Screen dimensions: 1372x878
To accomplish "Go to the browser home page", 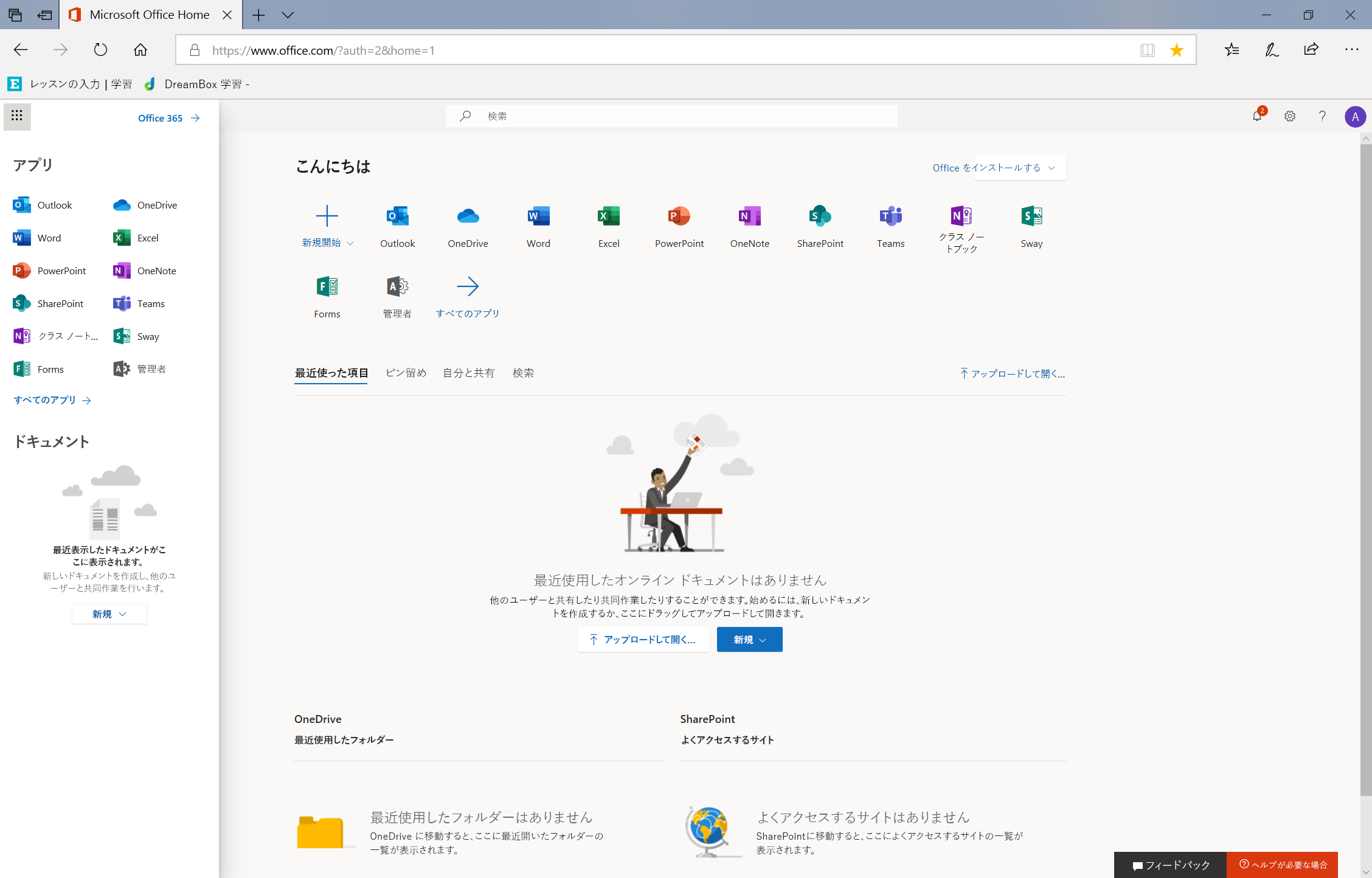I will [140, 50].
